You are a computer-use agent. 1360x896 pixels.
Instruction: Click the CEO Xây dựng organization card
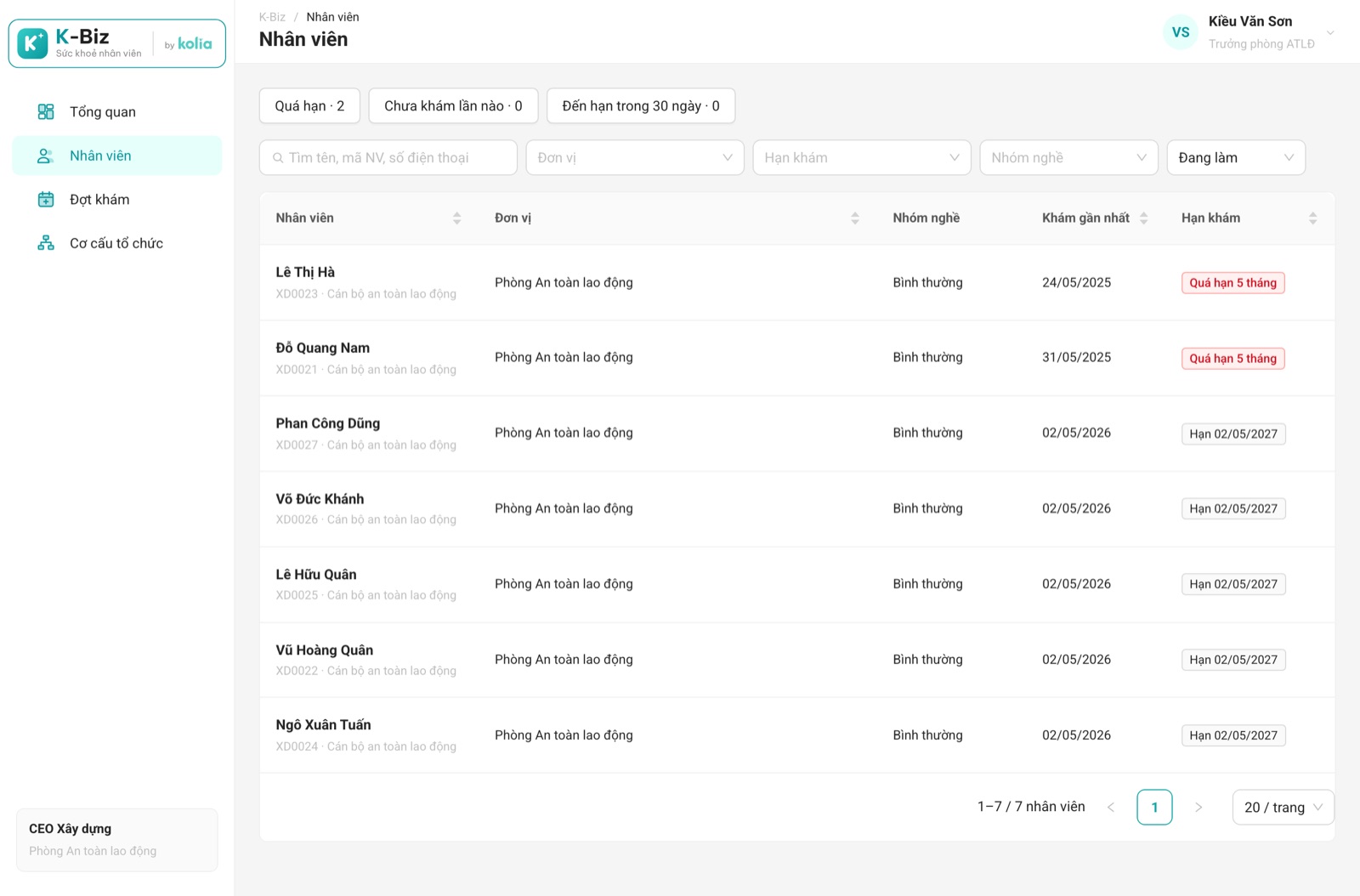tap(117, 840)
